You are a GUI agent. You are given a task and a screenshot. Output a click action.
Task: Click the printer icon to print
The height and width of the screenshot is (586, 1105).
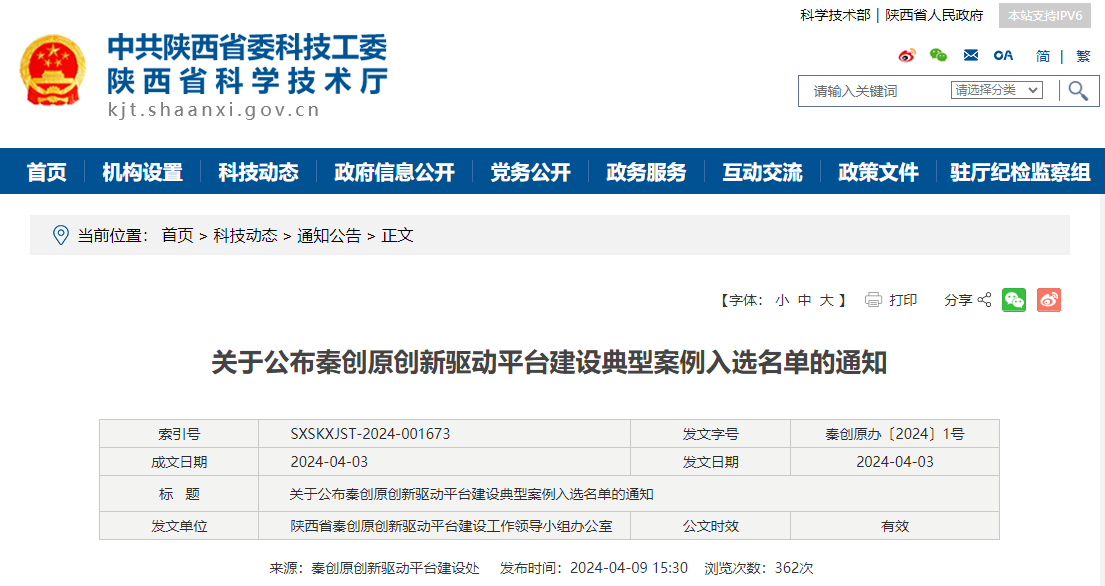873,300
